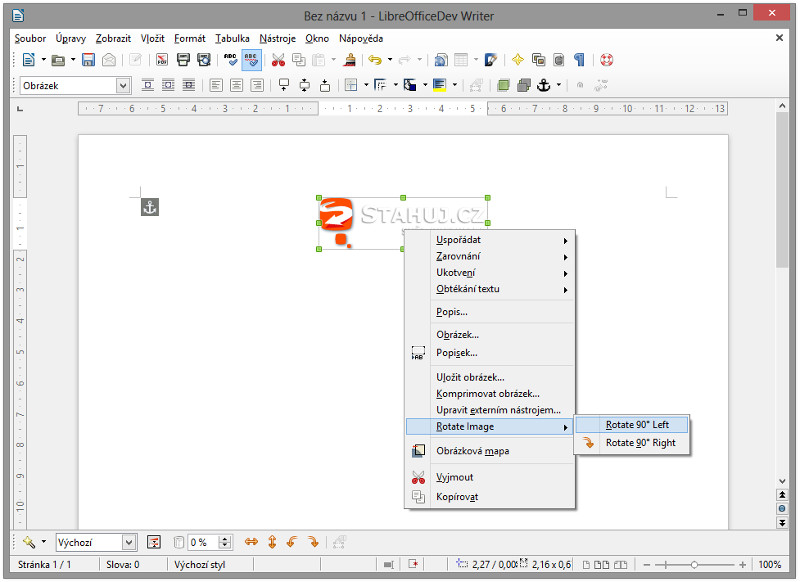Align the image to the right
Image resolution: width=800 pixels, height=582 pixels.
[x=257, y=86]
